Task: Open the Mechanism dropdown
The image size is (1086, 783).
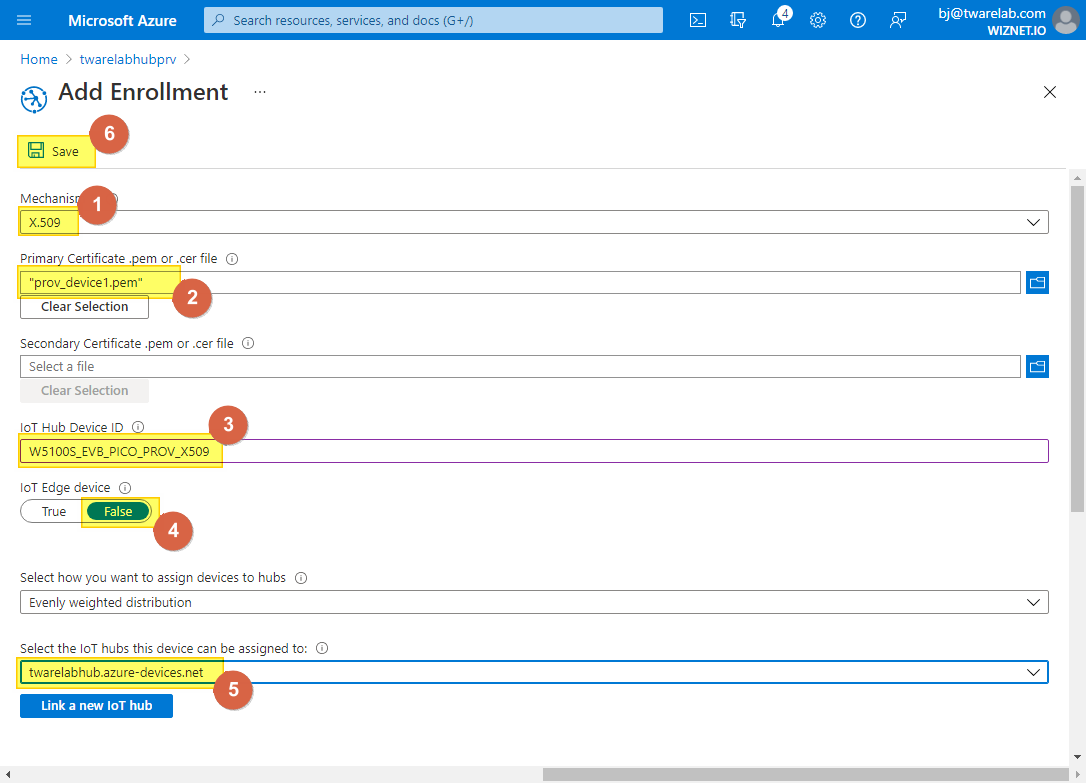Action: point(534,222)
